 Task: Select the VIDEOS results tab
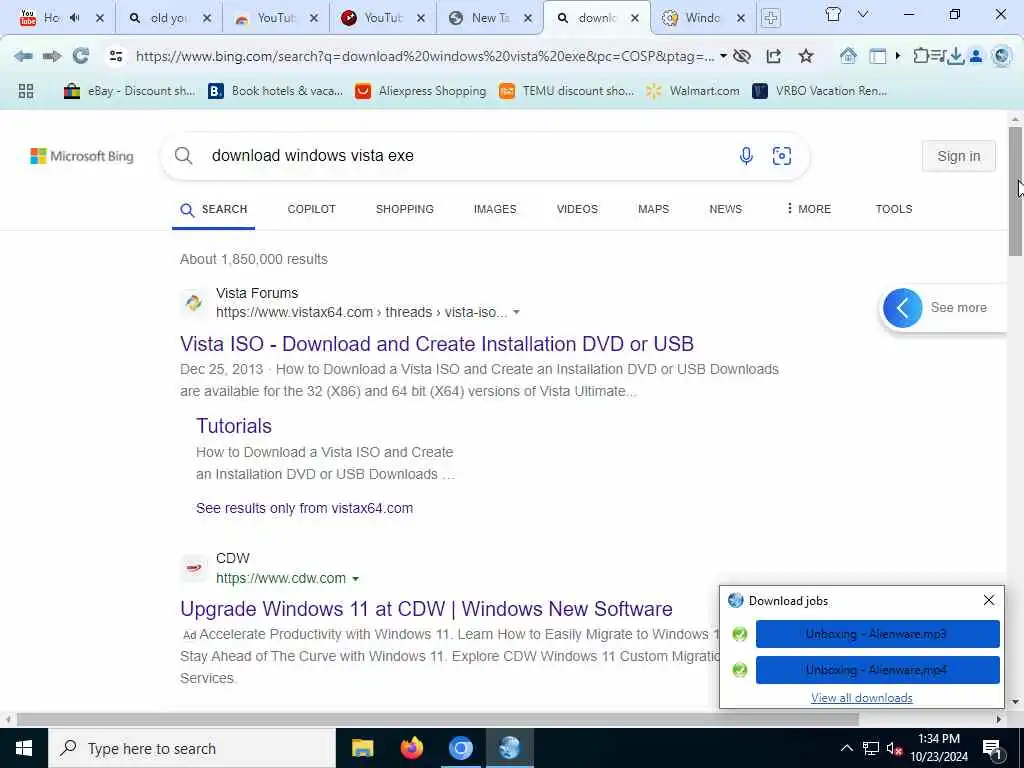(577, 209)
